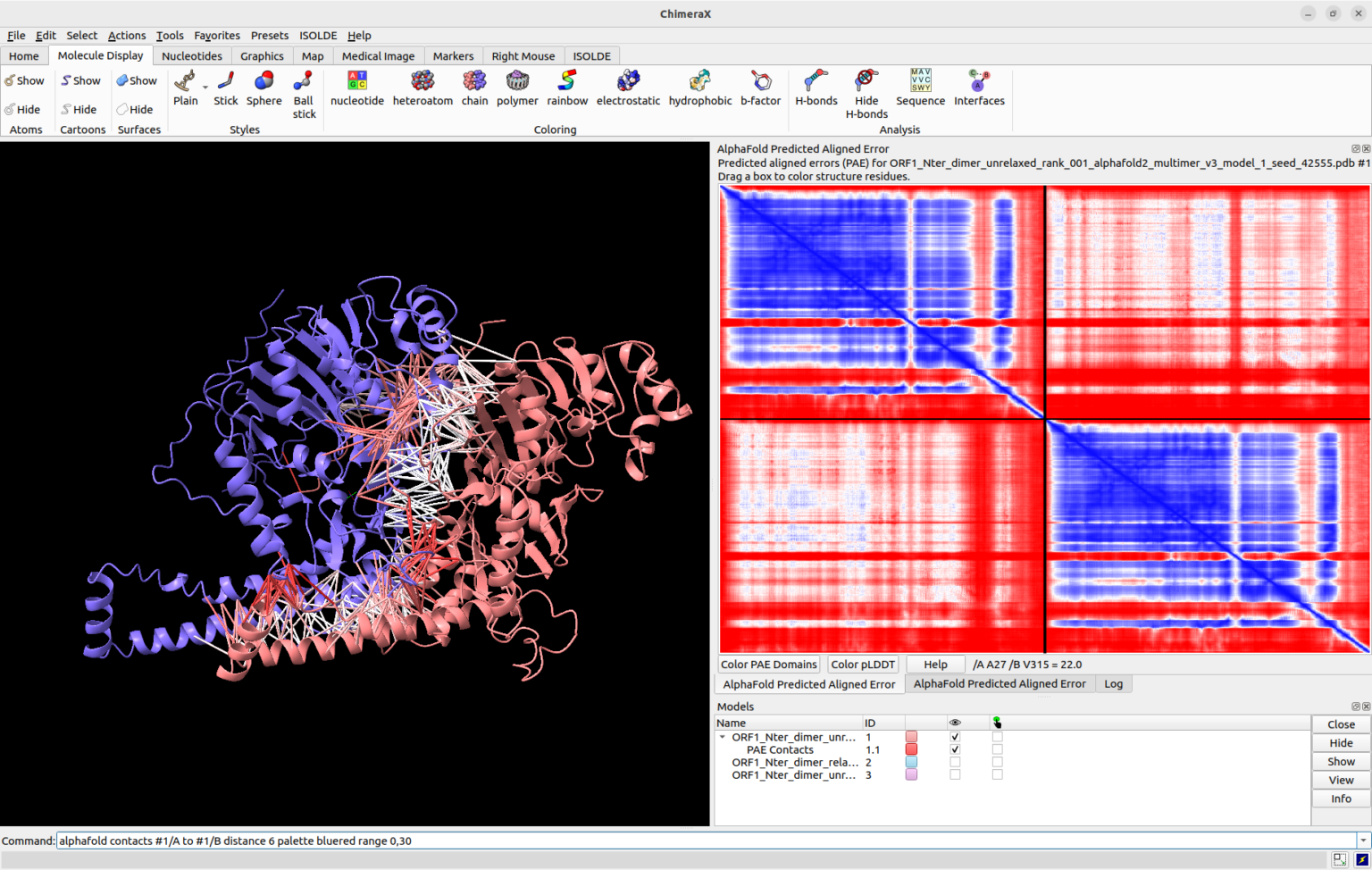
Task: Show surfaces with the blue blob icon
Action: point(137,80)
